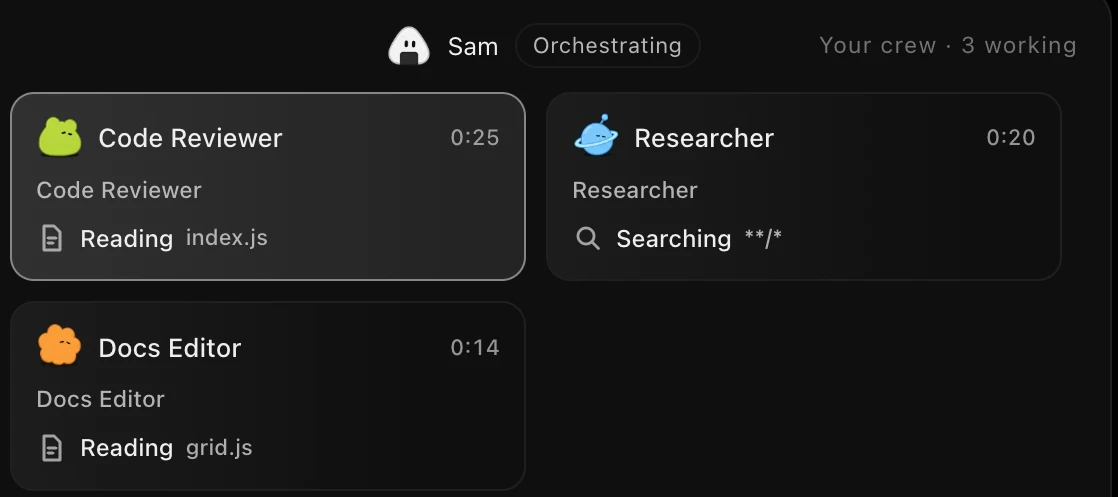This screenshot has width=1118, height=497.
Task: Click the grid.js file name
Action: coord(219,447)
